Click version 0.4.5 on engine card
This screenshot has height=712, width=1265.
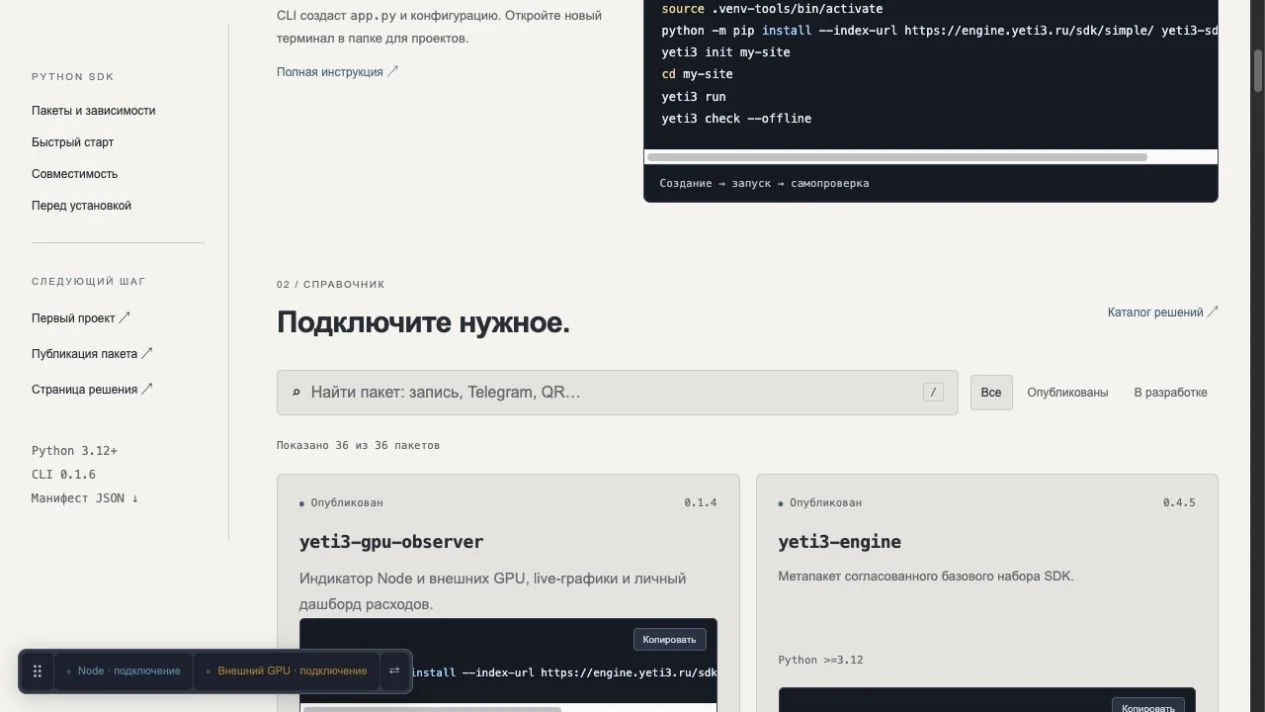tap(1179, 503)
